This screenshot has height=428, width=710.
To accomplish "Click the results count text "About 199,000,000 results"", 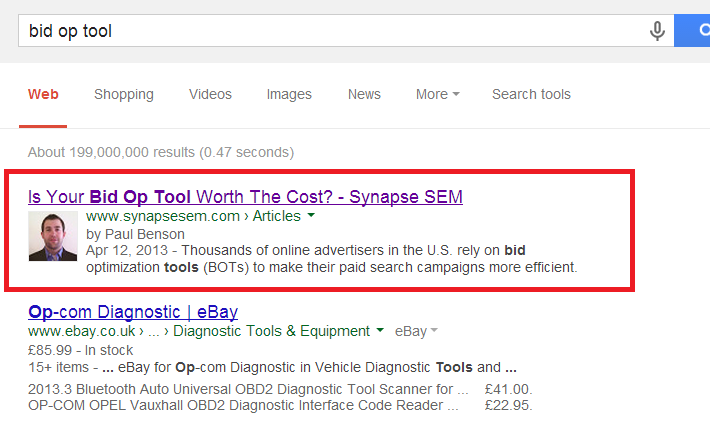I will (x=111, y=152).
